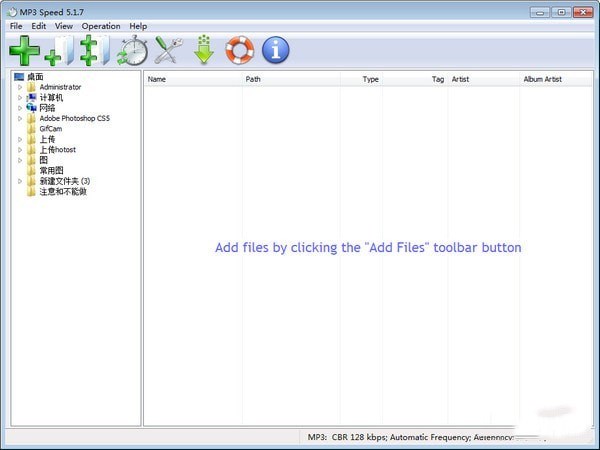
Task: Expand the Adobe Photoshop CS5 folder node
Action: tap(20, 119)
